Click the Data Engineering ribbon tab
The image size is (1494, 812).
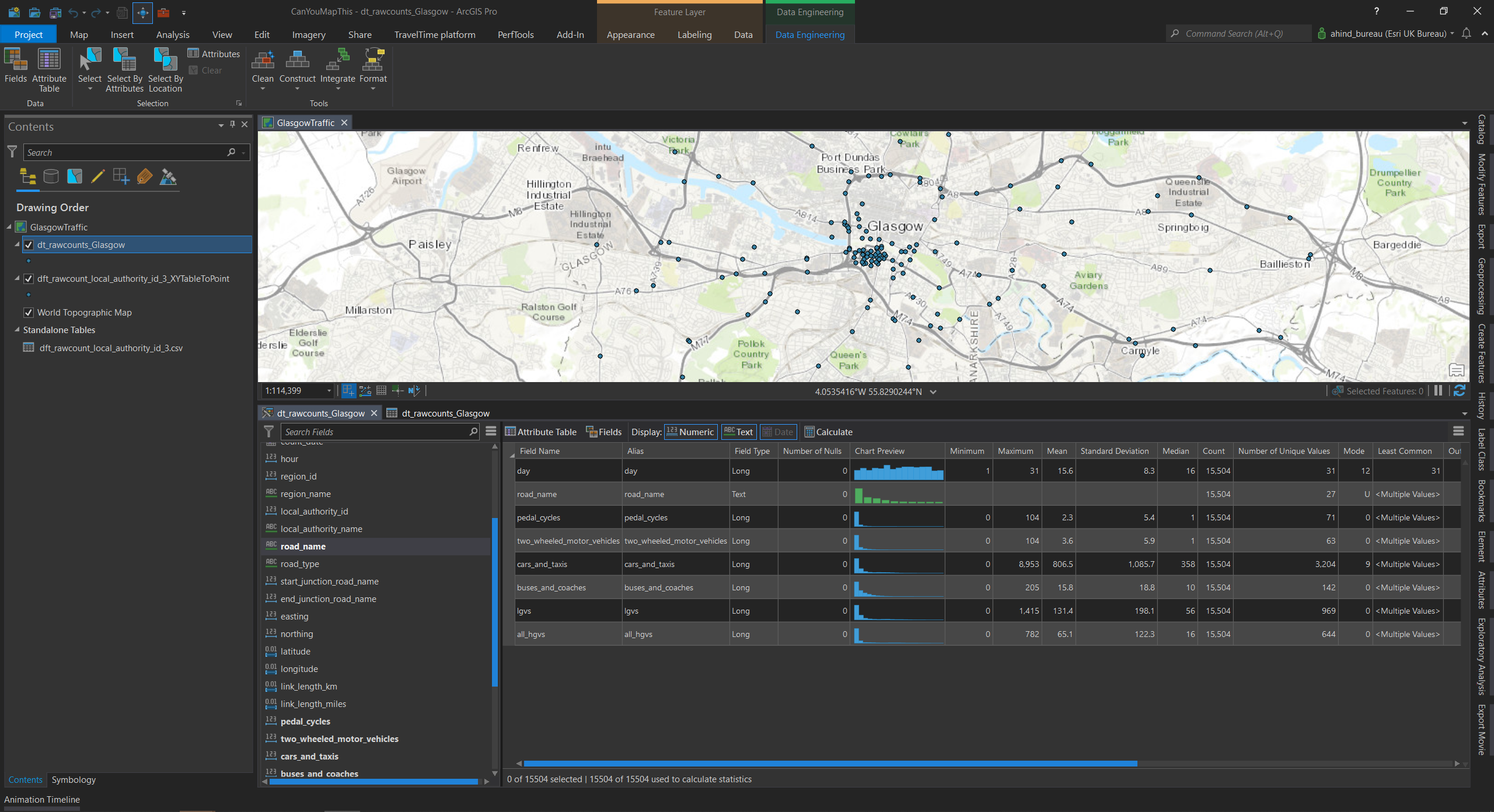click(810, 34)
